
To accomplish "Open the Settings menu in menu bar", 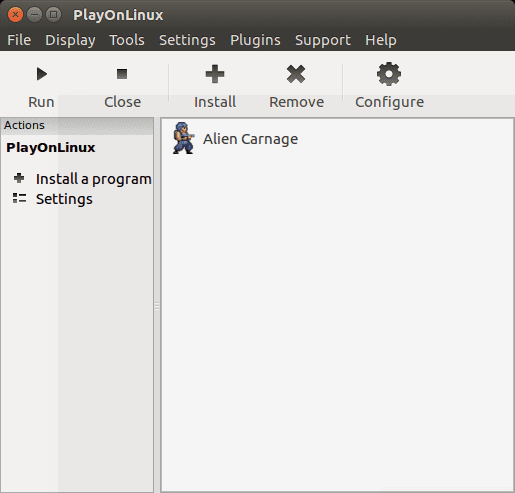I will (187, 40).
